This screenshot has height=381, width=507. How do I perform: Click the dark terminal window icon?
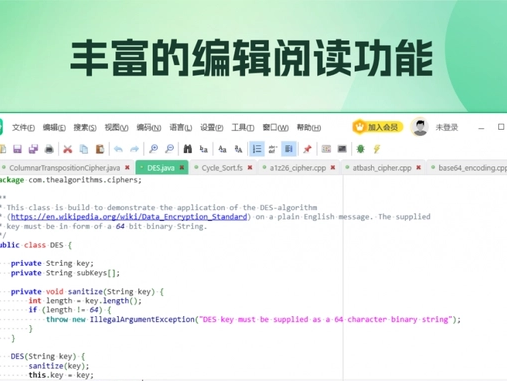tap(342, 149)
